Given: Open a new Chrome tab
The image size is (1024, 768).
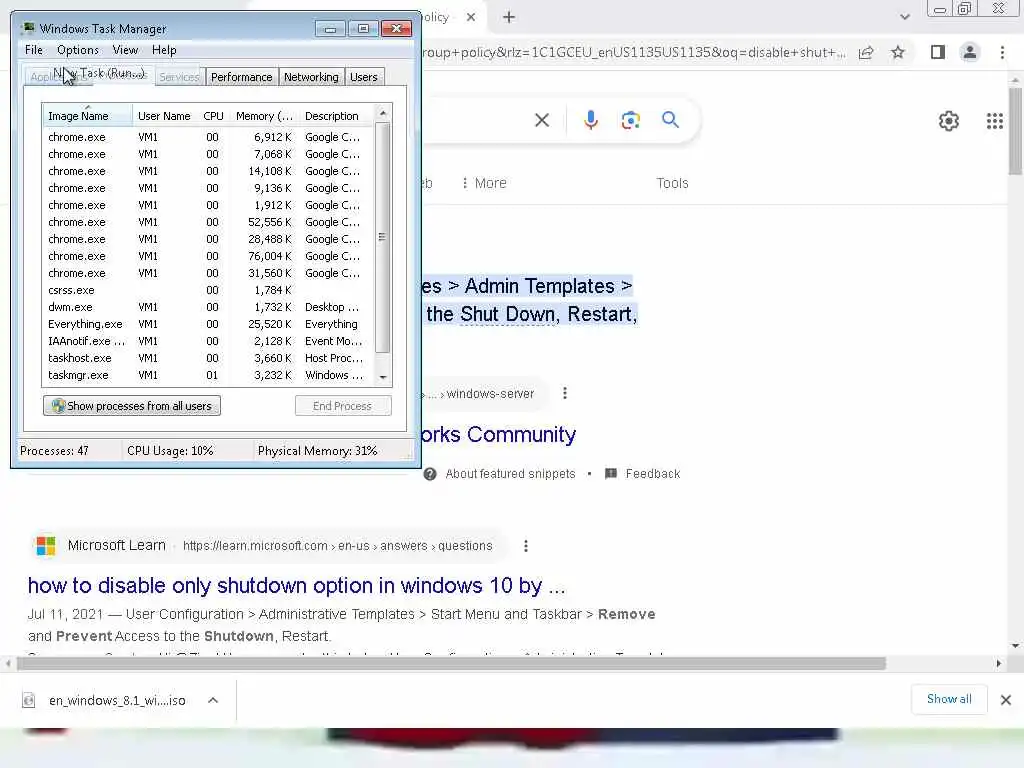Looking at the screenshot, I should pos(509,18).
